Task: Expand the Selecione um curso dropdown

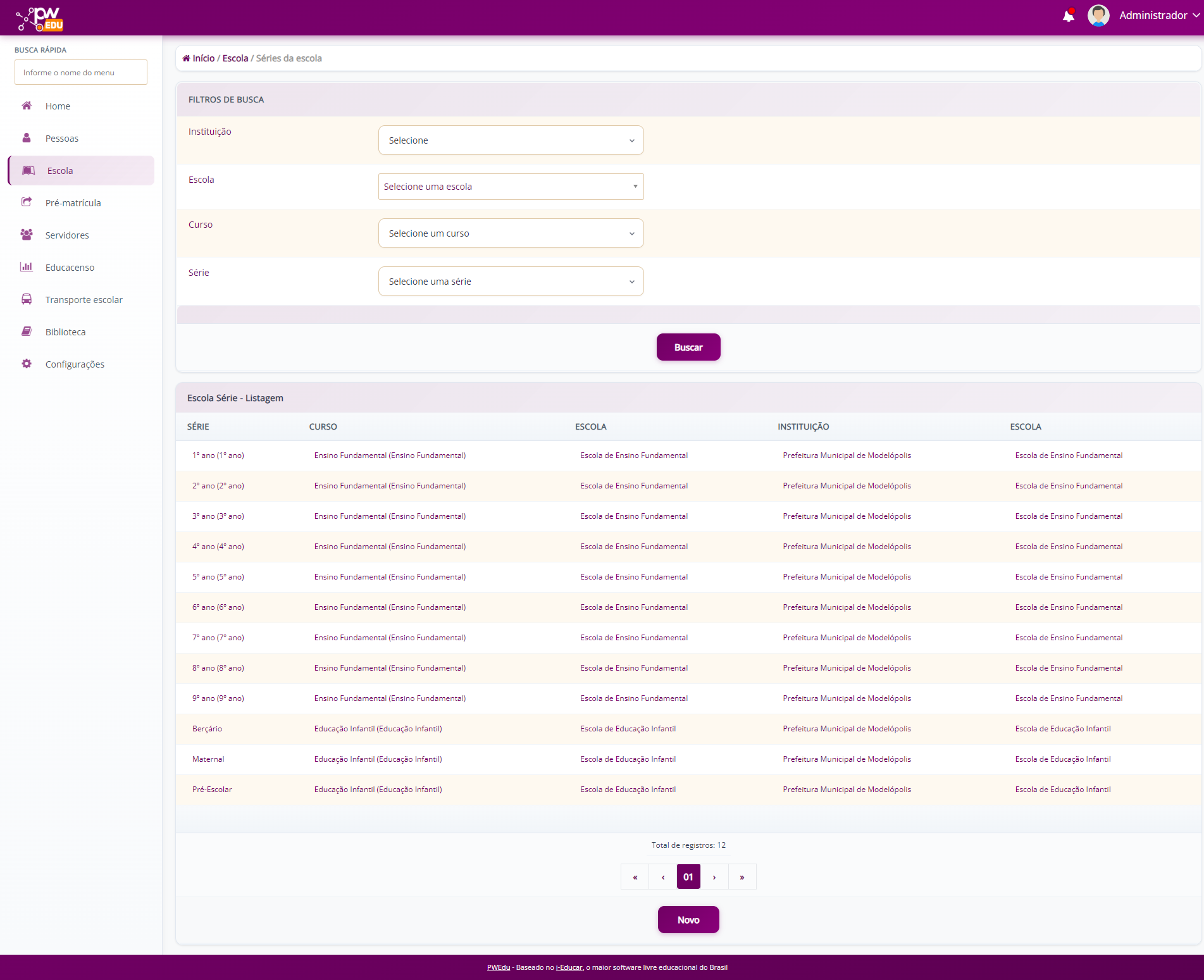Action: (x=511, y=233)
